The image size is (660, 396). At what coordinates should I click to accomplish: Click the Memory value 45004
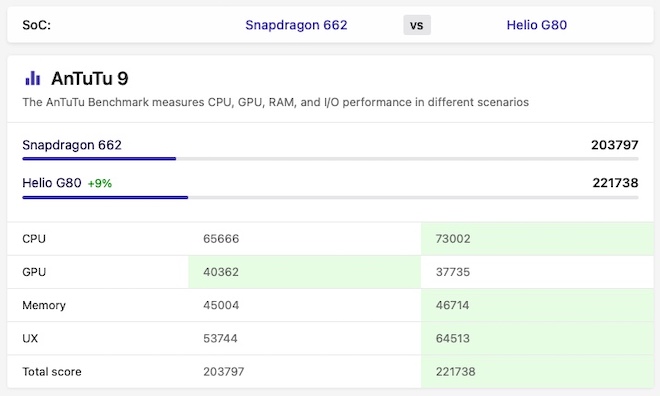pos(221,305)
